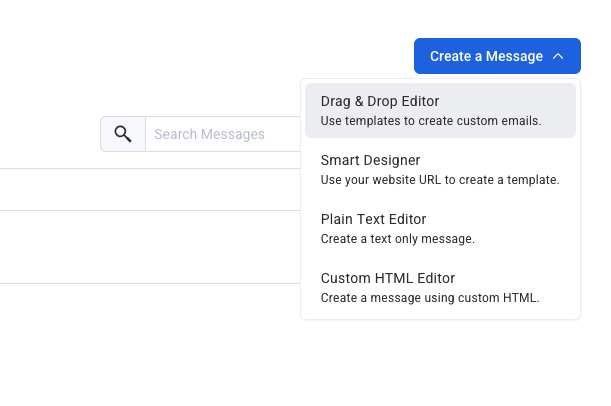Click the "Create a Message" label text
This screenshot has width=611, height=406.
[x=486, y=56]
